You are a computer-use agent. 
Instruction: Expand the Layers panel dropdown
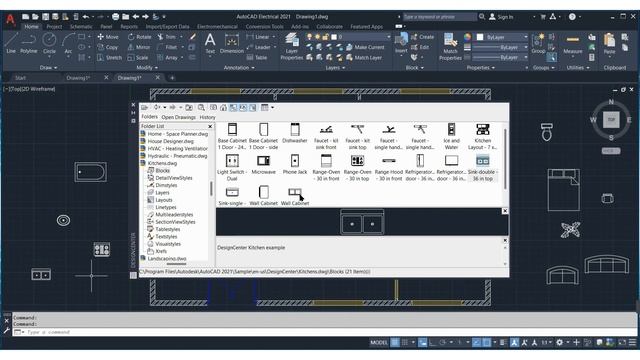pyautogui.click(x=336, y=68)
